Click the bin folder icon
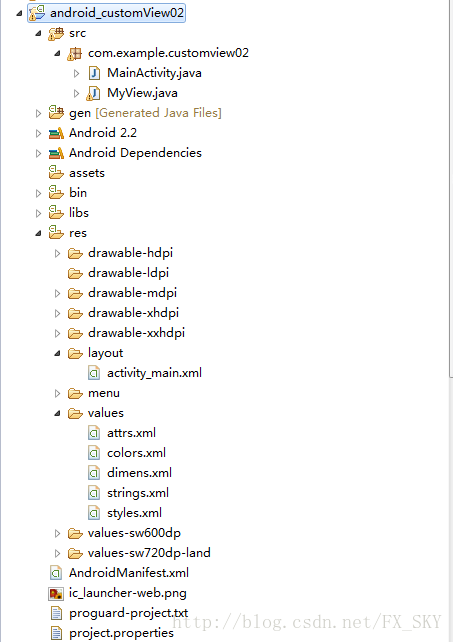Viewport: 453px width, 642px height. (x=56, y=193)
